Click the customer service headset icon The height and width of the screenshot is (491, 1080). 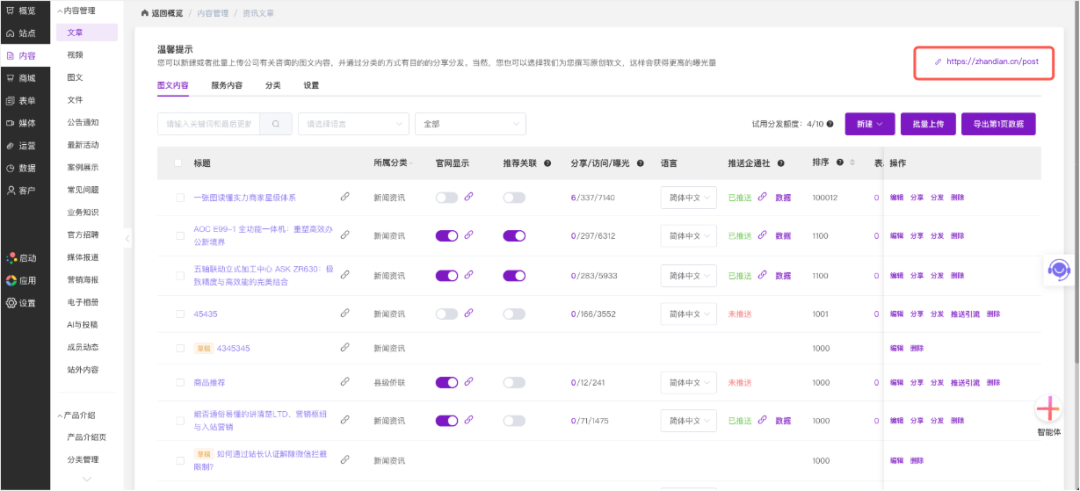1058,269
